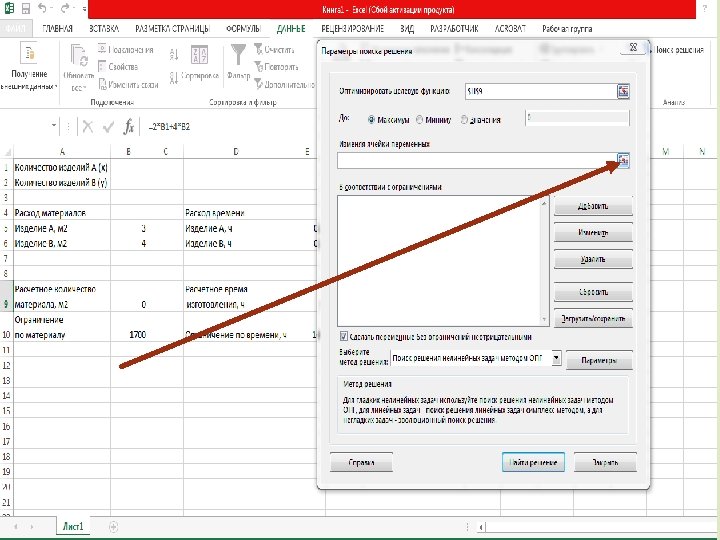720x540 pixels.
Task: Click range picker icon beside variable cells field
Action: 623,160
